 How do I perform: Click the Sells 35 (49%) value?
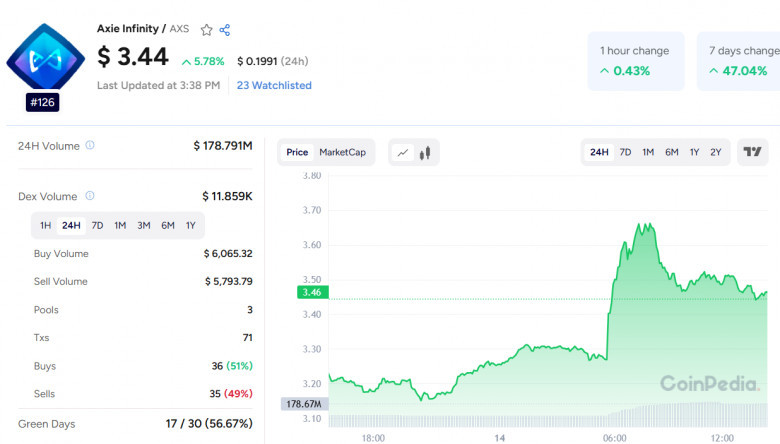231,394
